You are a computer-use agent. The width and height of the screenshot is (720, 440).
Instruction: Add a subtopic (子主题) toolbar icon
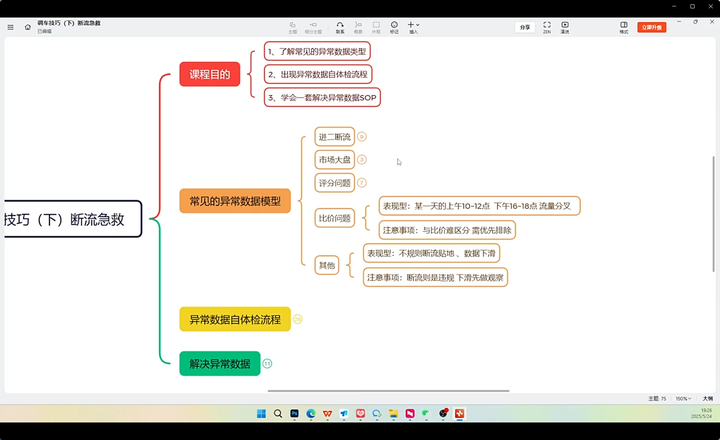[x=313, y=28]
